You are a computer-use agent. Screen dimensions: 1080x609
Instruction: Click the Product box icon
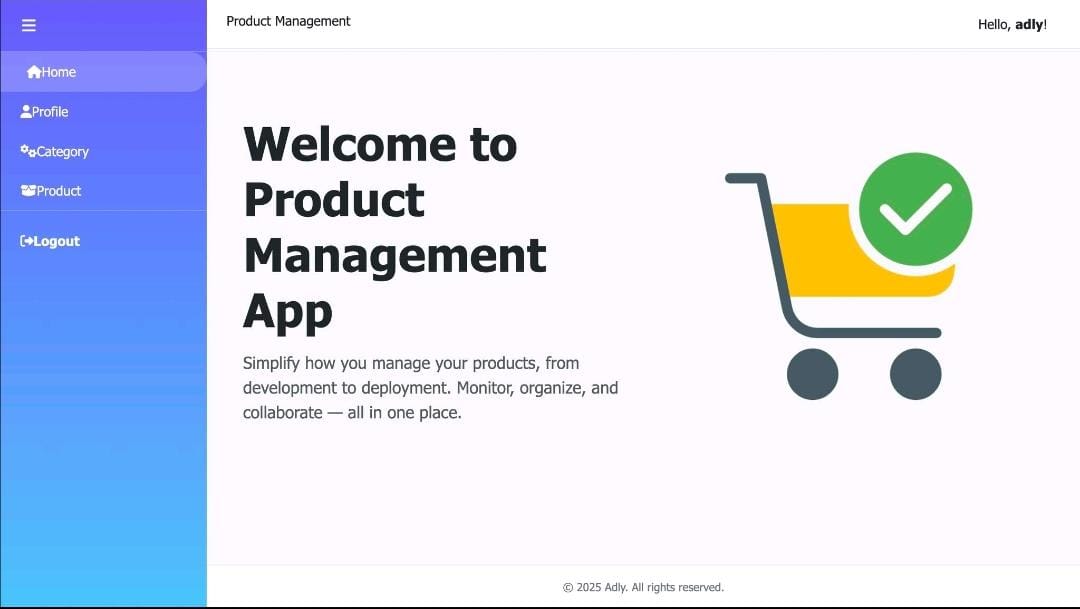pyautogui.click(x=27, y=190)
